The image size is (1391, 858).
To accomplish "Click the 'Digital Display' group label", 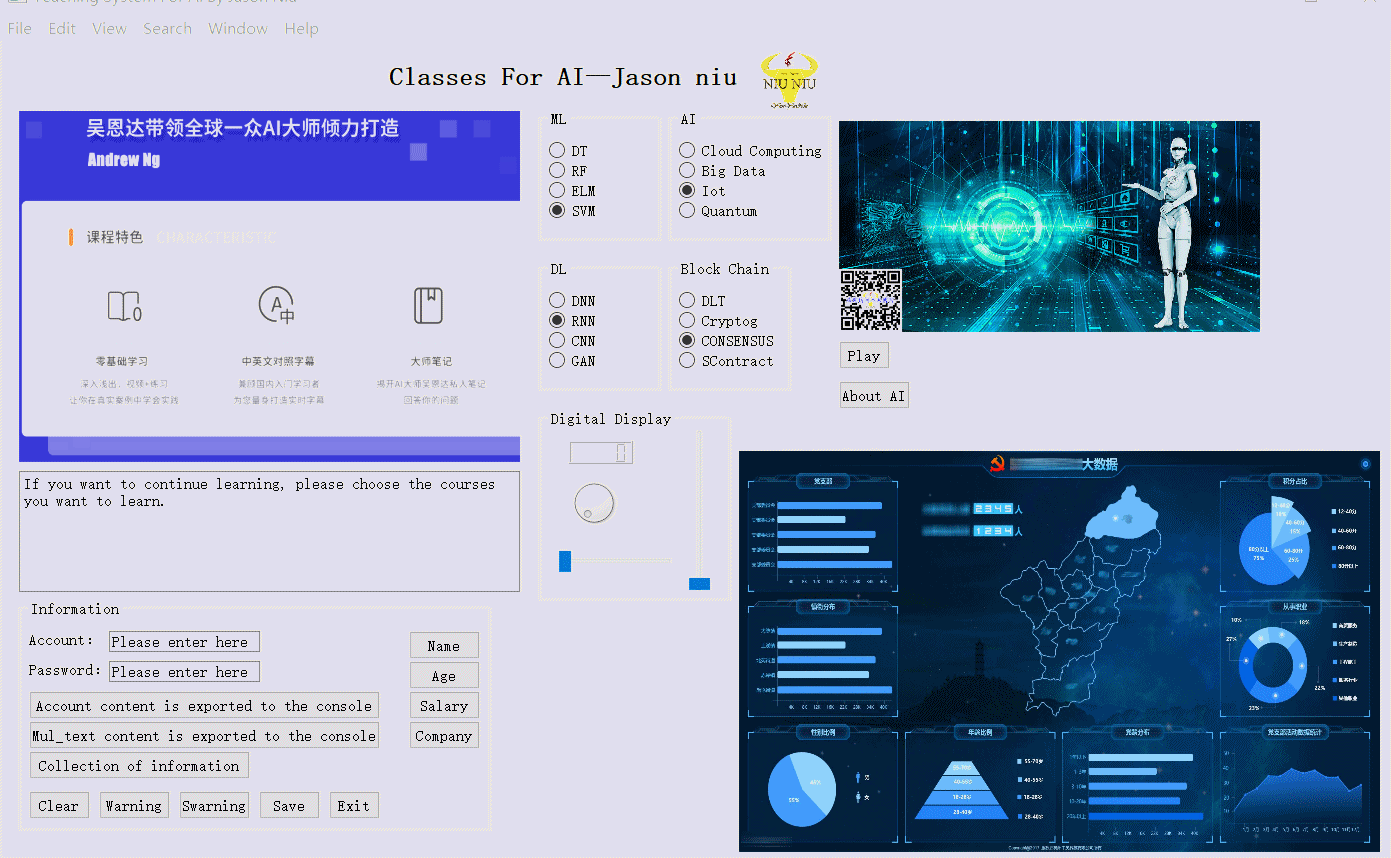I will pyautogui.click(x=611, y=419).
